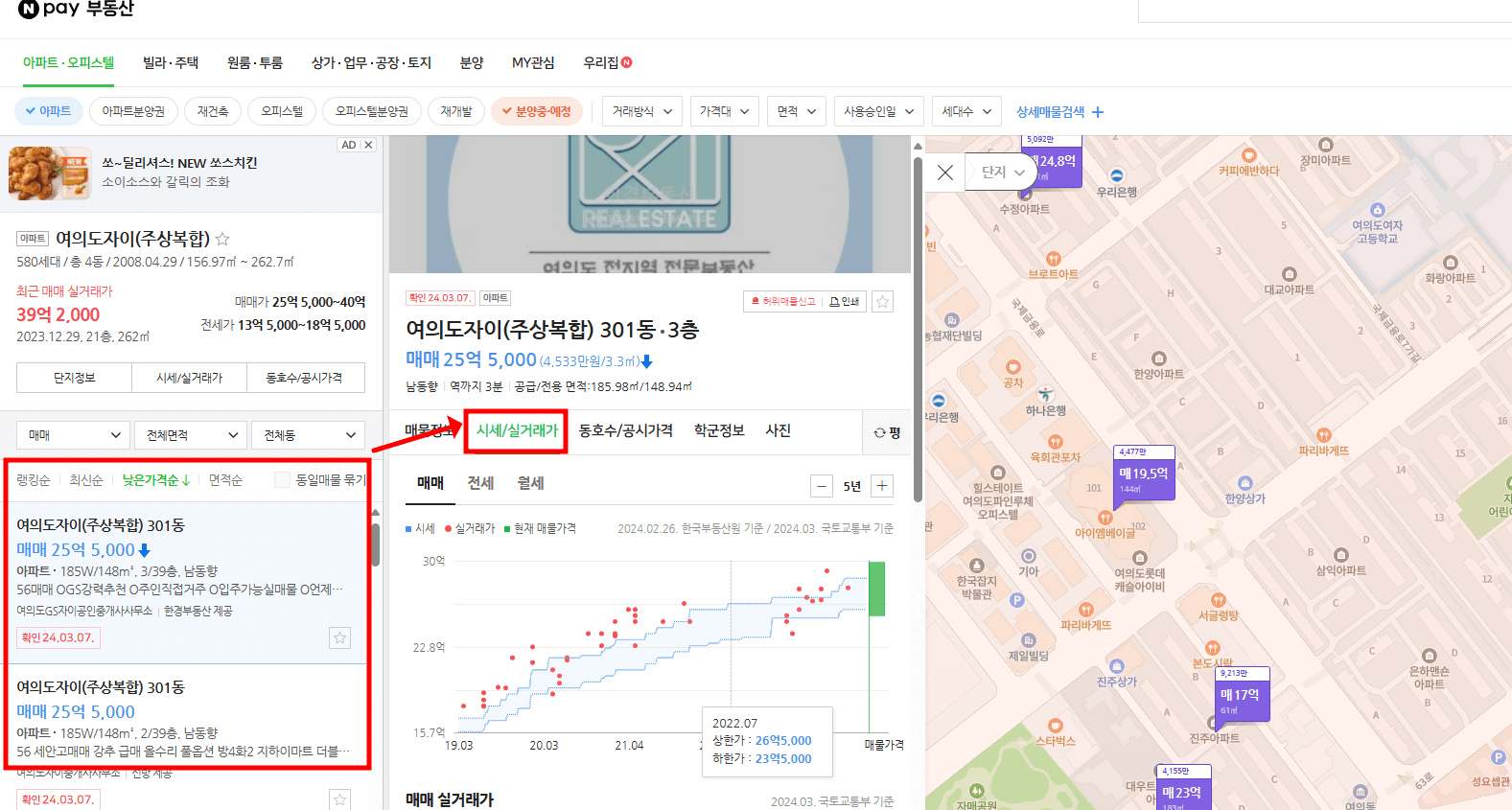Open the 거래방식 dropdown
The height and width of the screenshot is (810, 1512).
pos(642,111)
